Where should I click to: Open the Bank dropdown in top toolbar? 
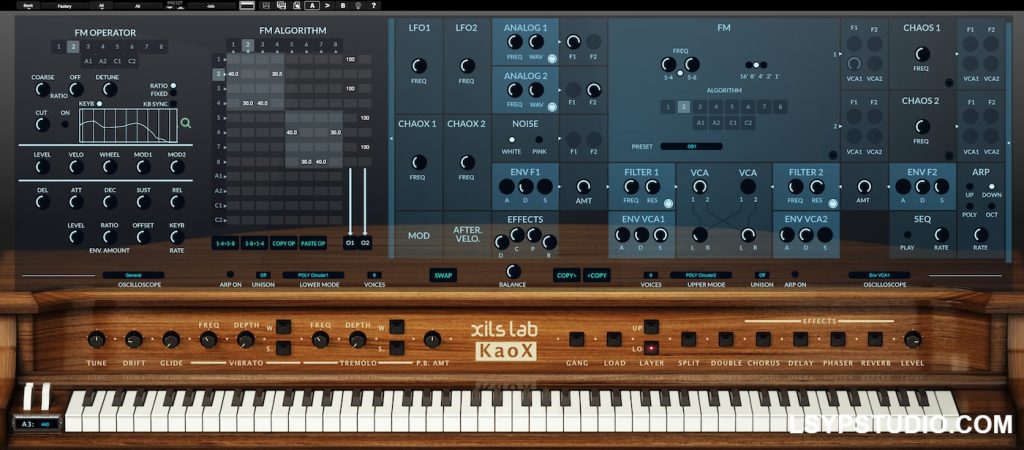pos(28,5)
